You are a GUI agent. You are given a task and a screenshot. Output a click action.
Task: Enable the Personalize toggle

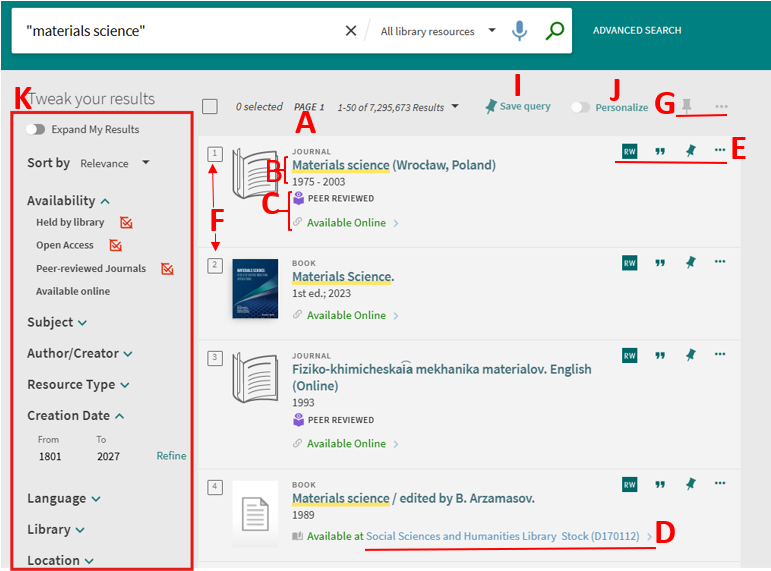click(579, 107)
